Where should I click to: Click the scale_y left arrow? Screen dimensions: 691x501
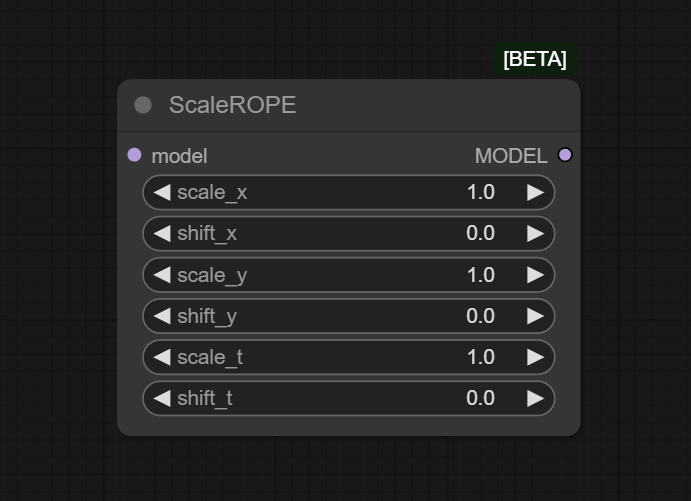pyautogui.click(x=161, y=275)
